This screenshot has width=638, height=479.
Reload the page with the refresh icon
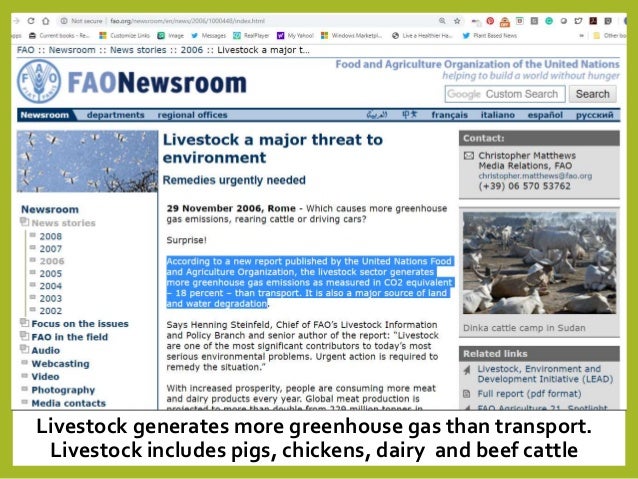click(x=31, y=21)
